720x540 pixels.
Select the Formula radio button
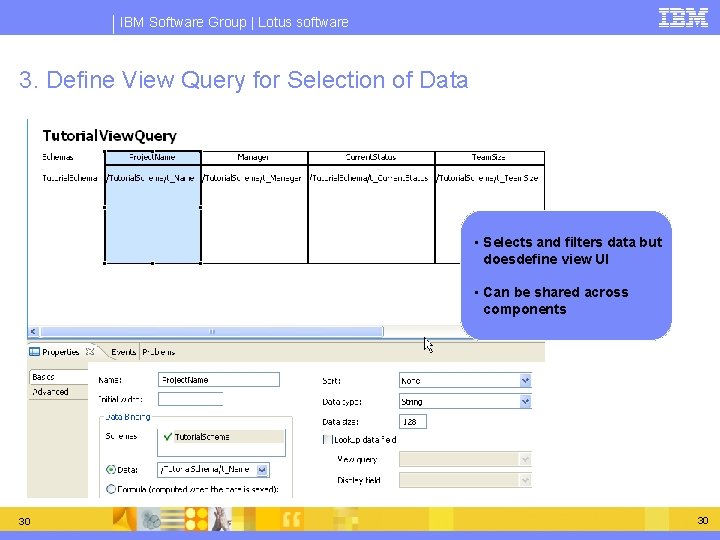tap(111, 489)
